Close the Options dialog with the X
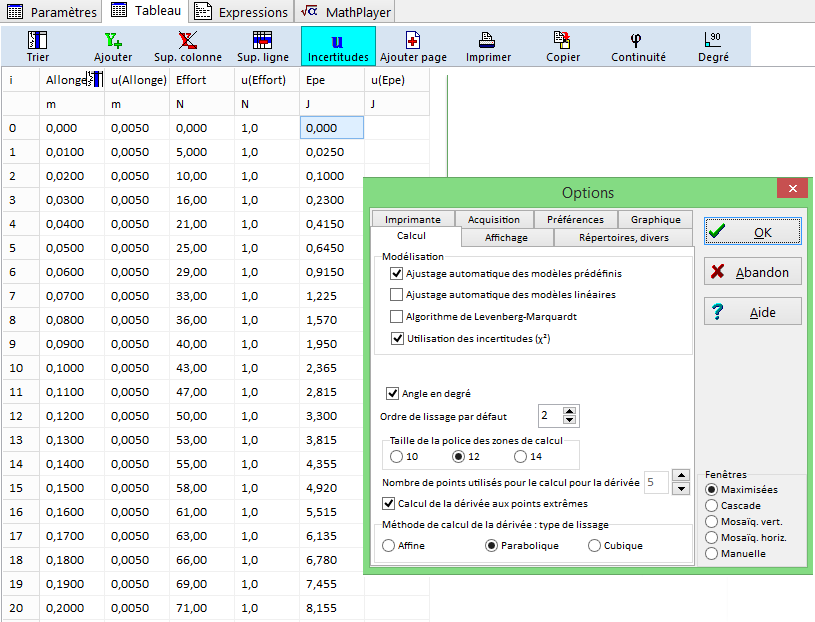 pyautogui.click(x=792, y=188)
